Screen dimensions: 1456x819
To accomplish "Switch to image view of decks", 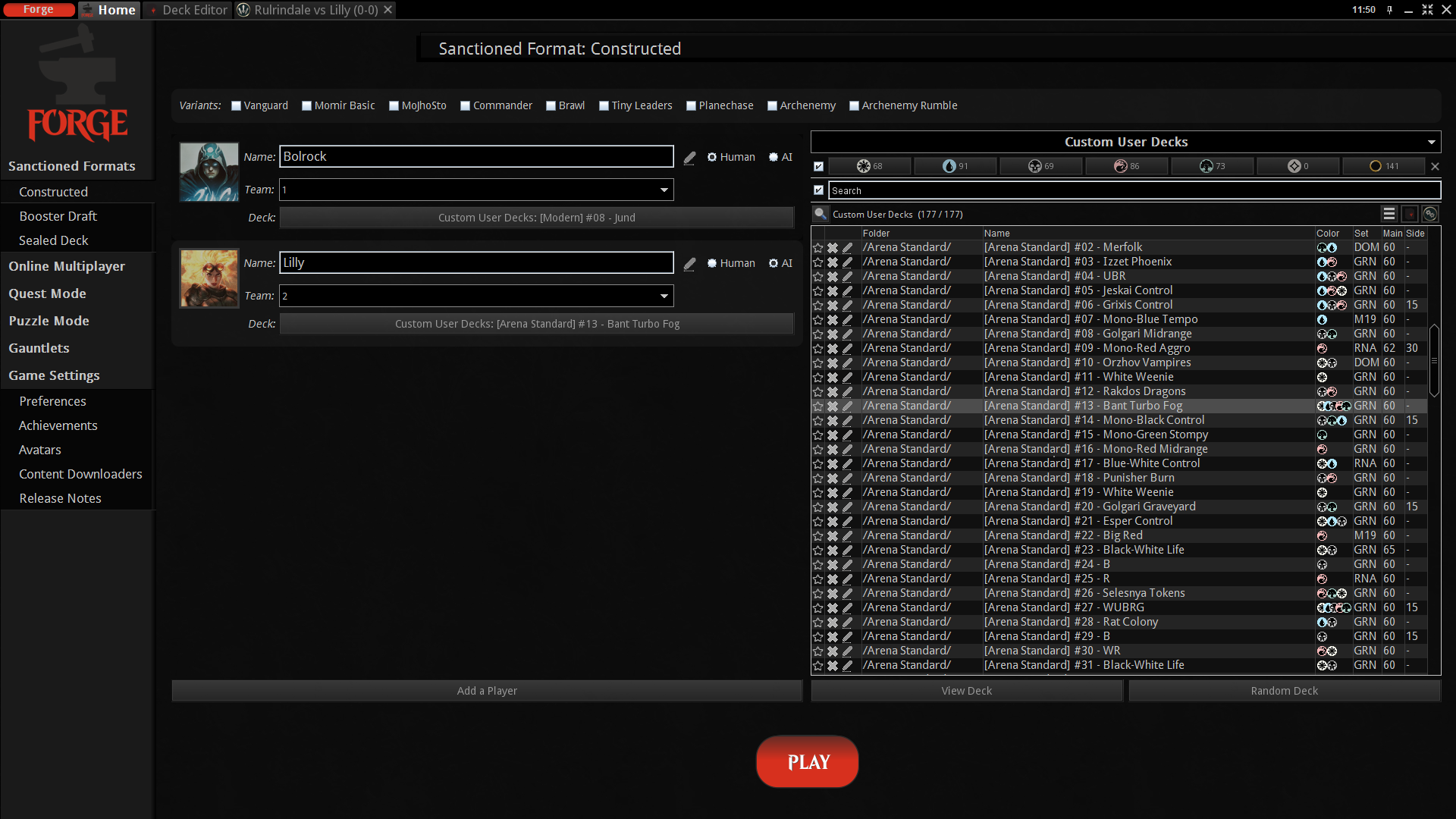I will (1410, 214).
